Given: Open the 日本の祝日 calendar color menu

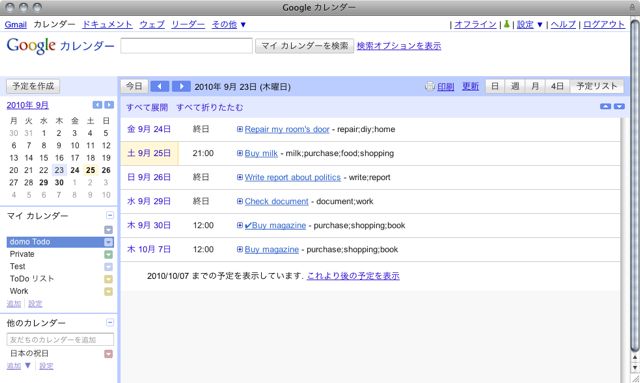Looking at the screenshot, I should 108,354.
